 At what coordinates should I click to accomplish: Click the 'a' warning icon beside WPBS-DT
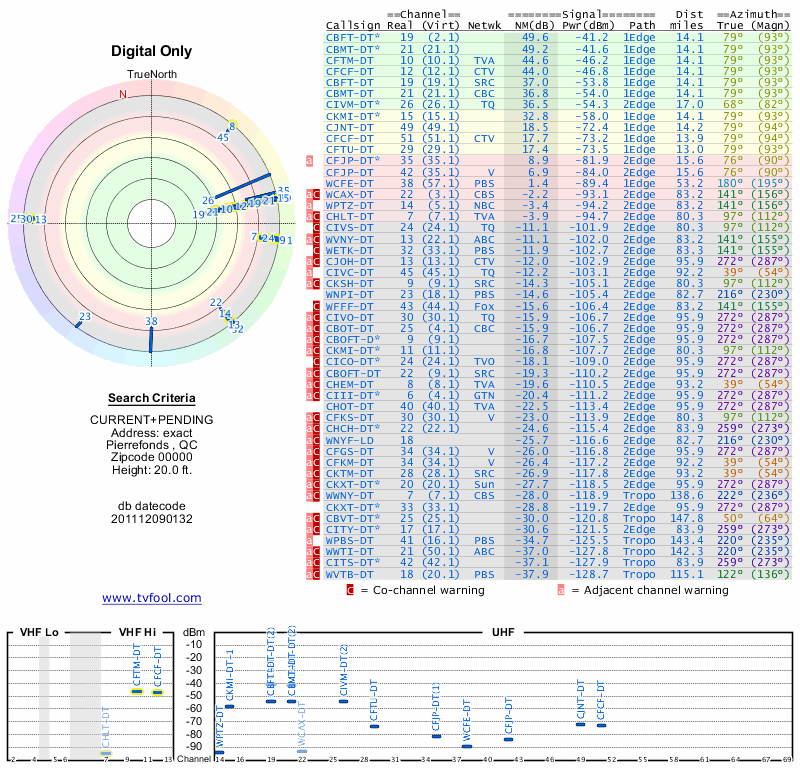[x=309, y=540]
